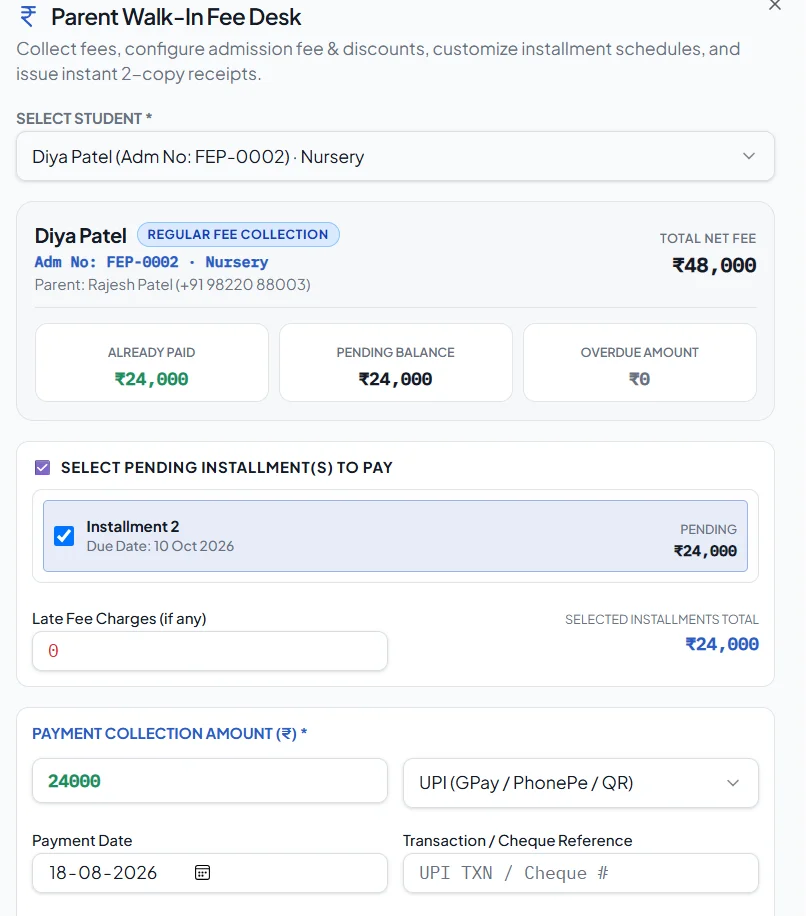Click the Installment 2 pending ₹24,000 amount

pos(705,551)
